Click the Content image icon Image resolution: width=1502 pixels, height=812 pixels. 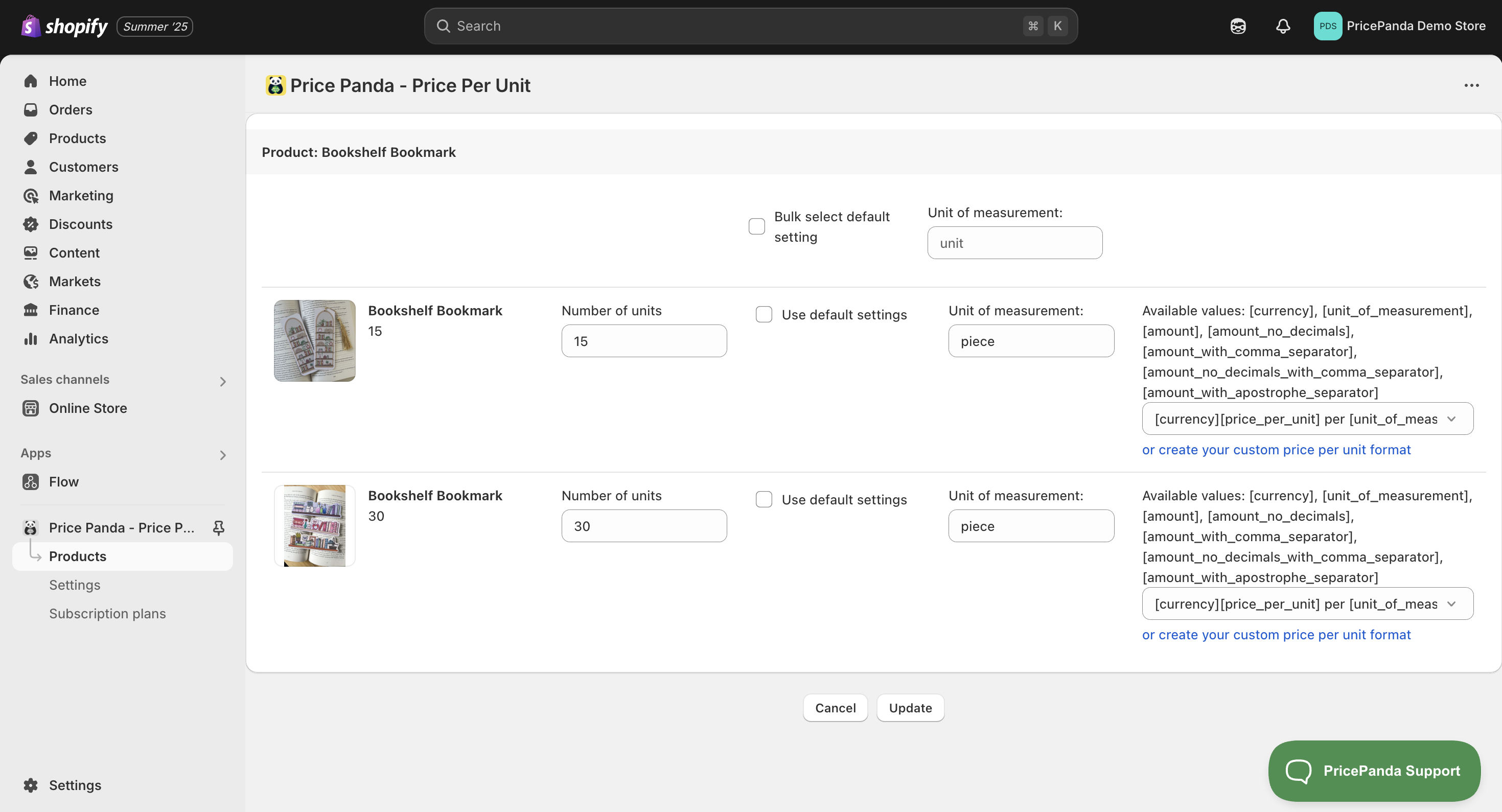click(31, 252)
